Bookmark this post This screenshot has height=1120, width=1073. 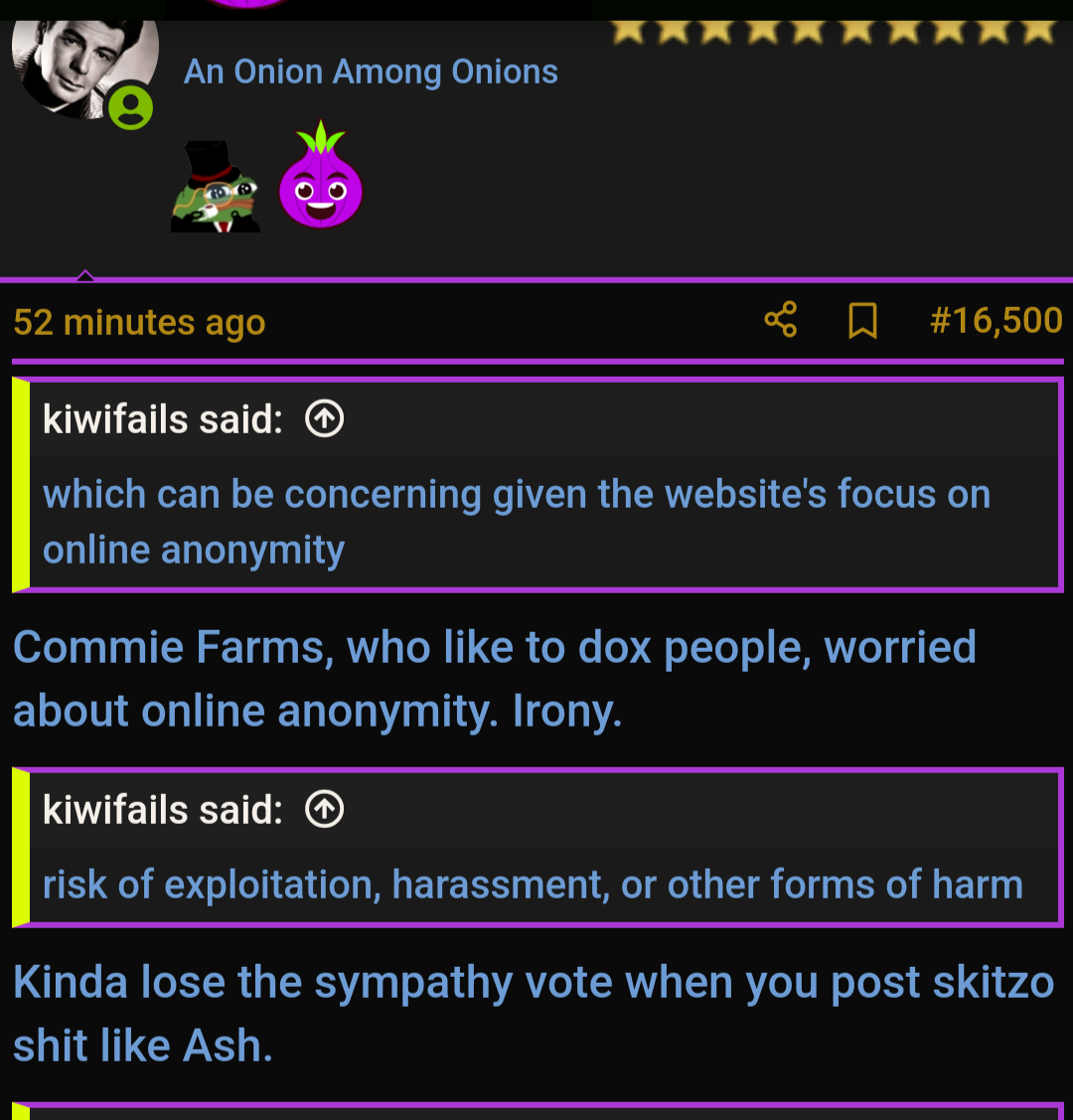tap(862, 320)
